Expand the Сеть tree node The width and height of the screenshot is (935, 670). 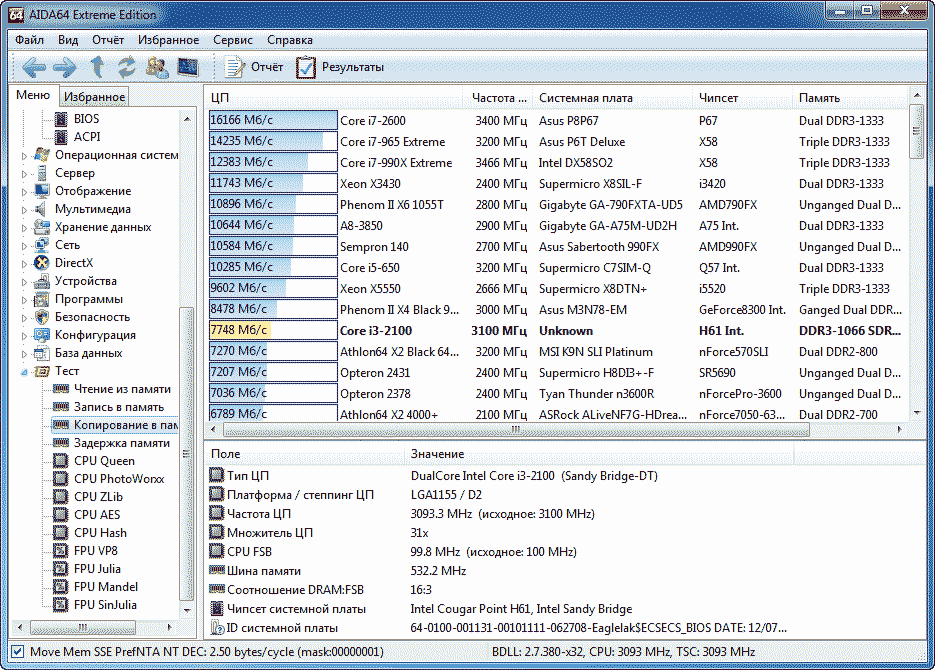[24, 245]
